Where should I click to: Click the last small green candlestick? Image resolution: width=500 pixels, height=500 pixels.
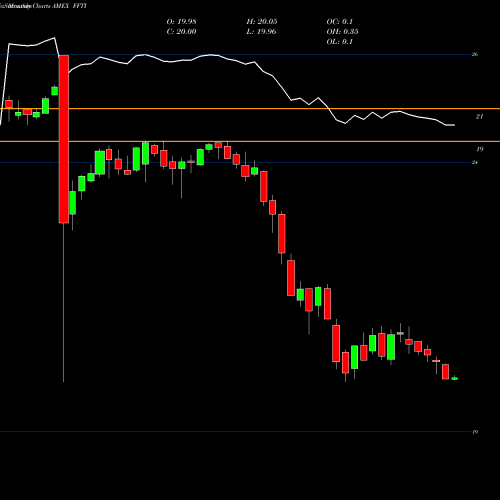pyautogui.click(x=455, y=378)
